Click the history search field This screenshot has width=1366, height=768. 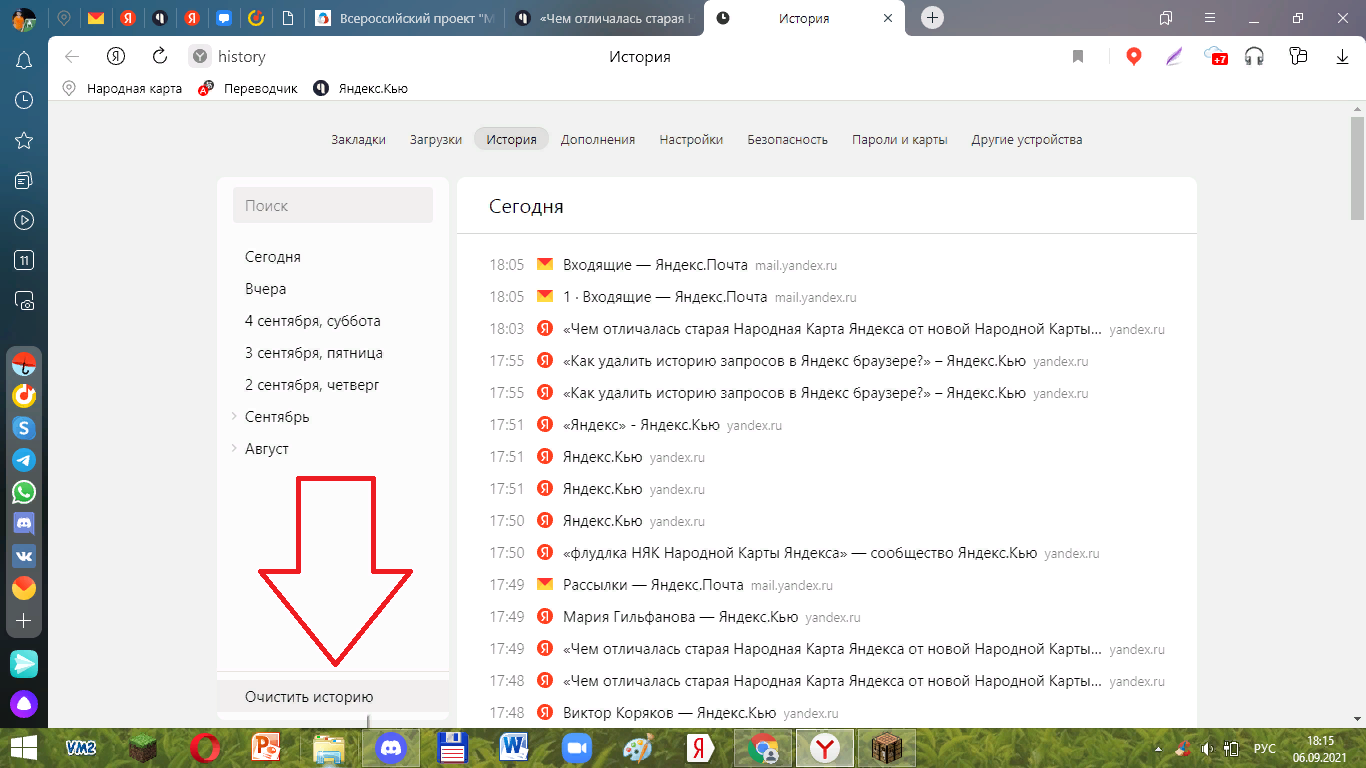tap(333, 205)
